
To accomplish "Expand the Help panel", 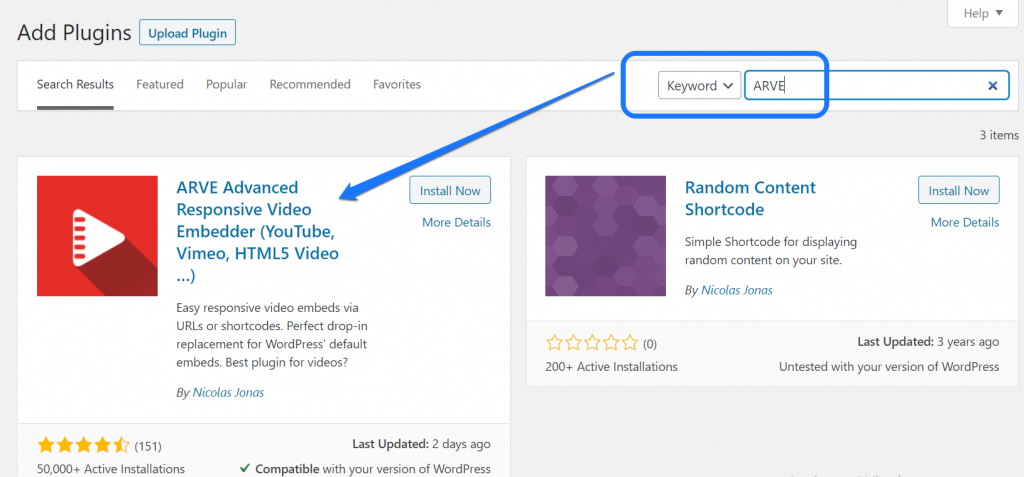I will pos(982,13).
